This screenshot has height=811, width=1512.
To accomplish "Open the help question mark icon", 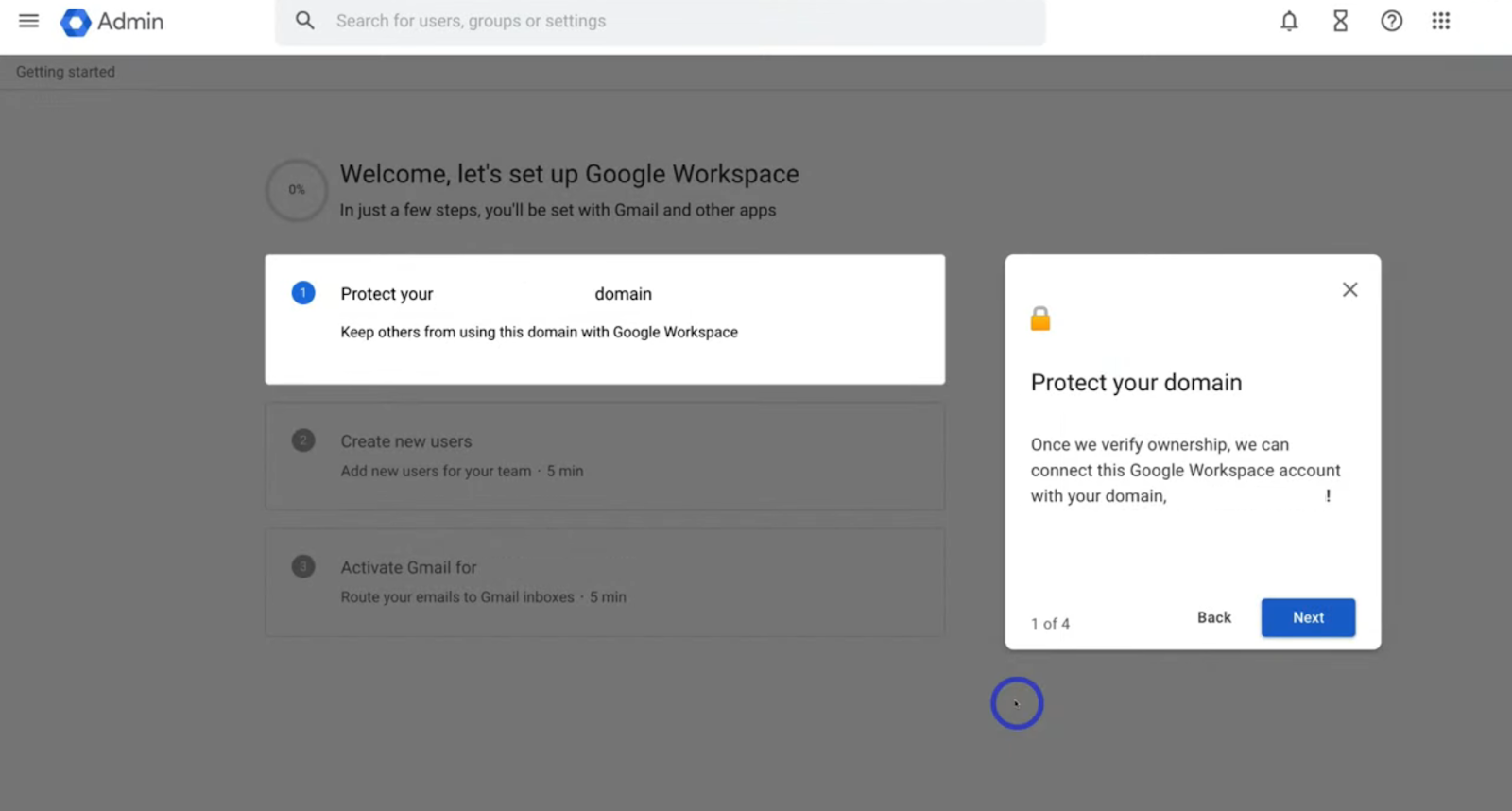I will [x=1391, y=21].
